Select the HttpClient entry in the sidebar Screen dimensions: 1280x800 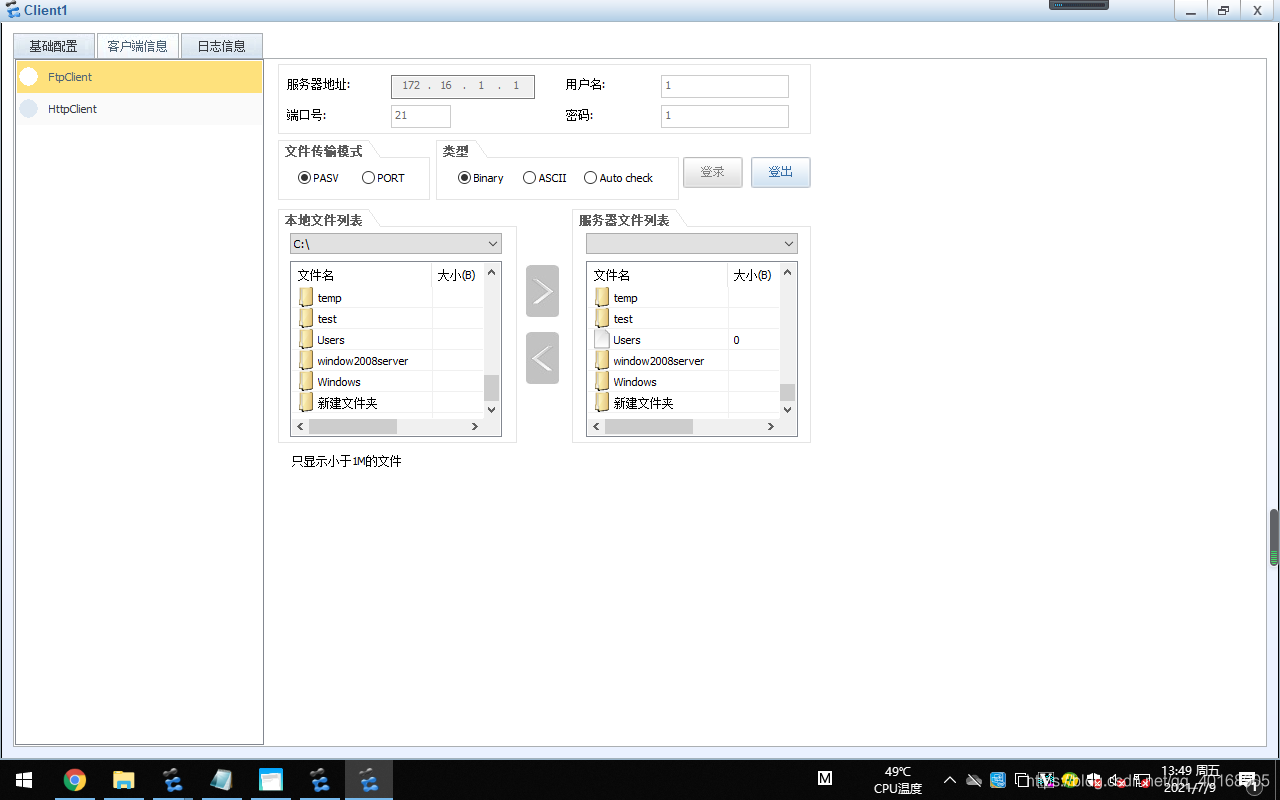click(x=139, y=109)
